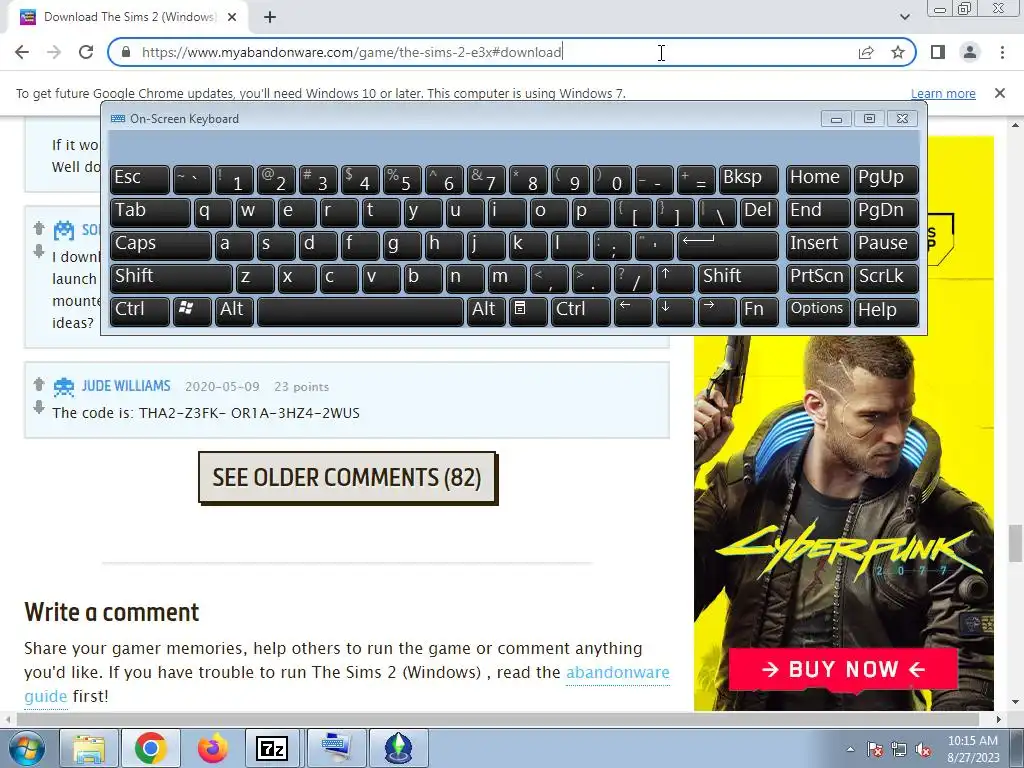The image size is (1024, 768).
Task: Downvote Jude Williams' comment
Action: pyautogui.click(x=39, y=407)
